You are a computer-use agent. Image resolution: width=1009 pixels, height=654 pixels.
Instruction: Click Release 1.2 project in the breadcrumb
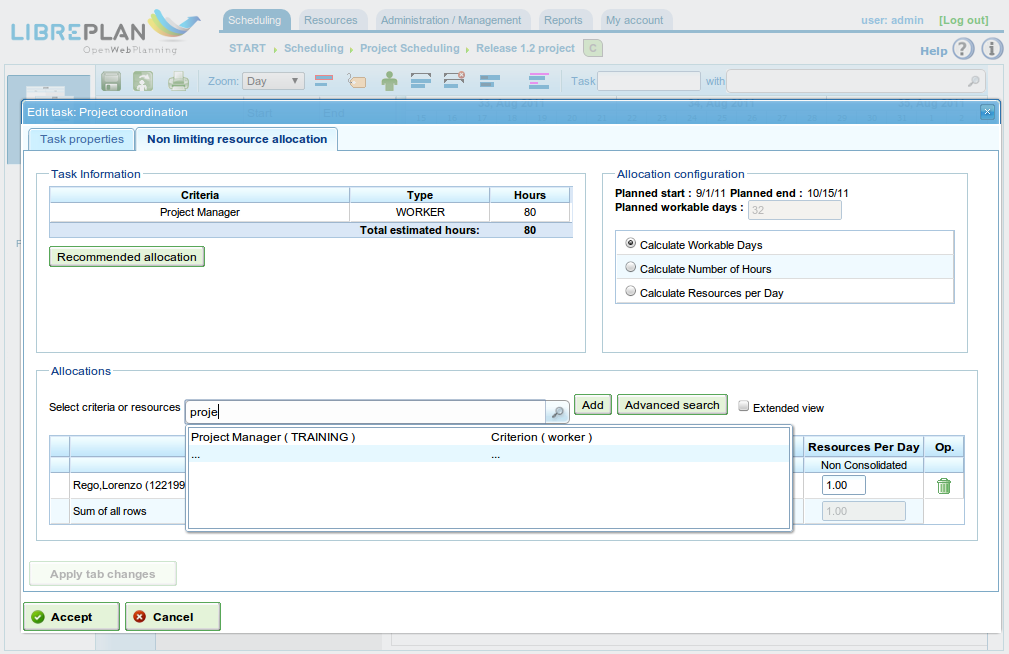525,48
